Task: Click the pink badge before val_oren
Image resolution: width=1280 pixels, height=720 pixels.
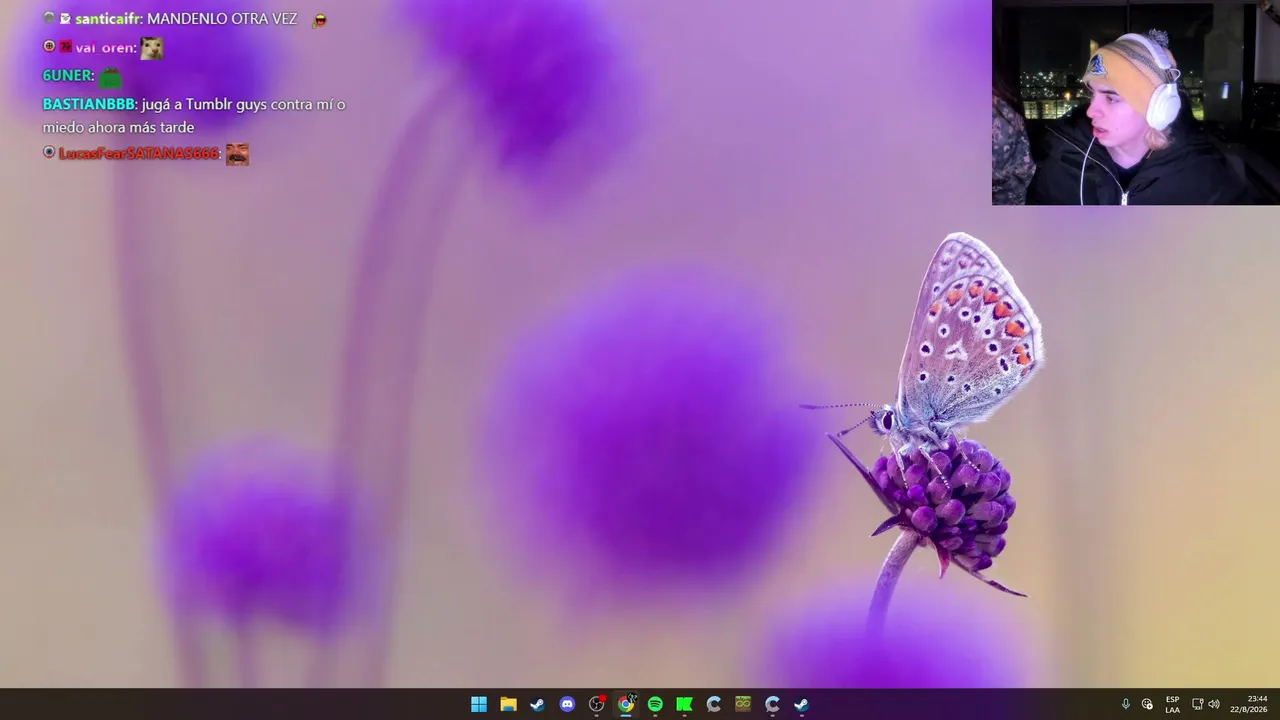Action: pos(65,47)
